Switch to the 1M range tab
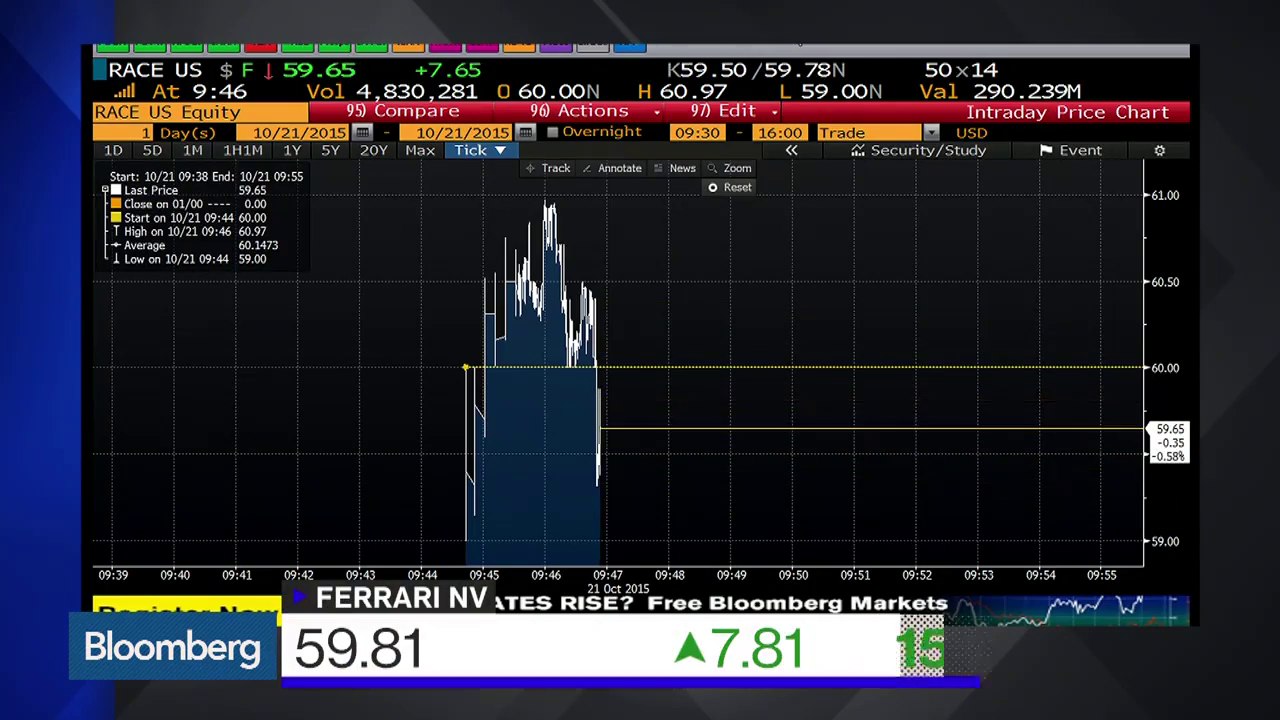This screenshot has width=1280, height=720. 192,150
